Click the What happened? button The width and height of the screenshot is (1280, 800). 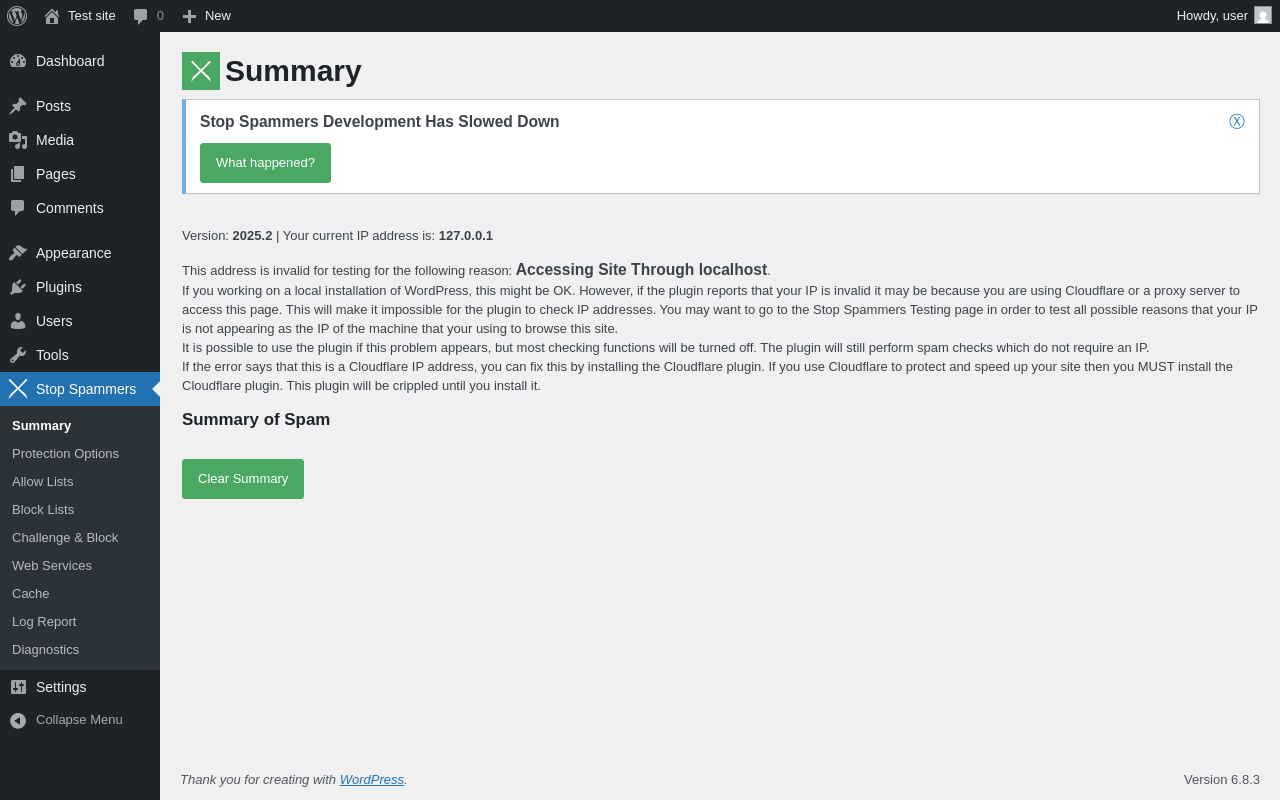(x=265, y=163)
